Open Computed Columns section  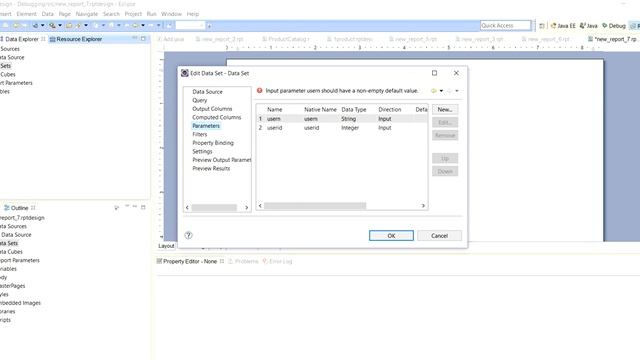(x=216, y=118)
